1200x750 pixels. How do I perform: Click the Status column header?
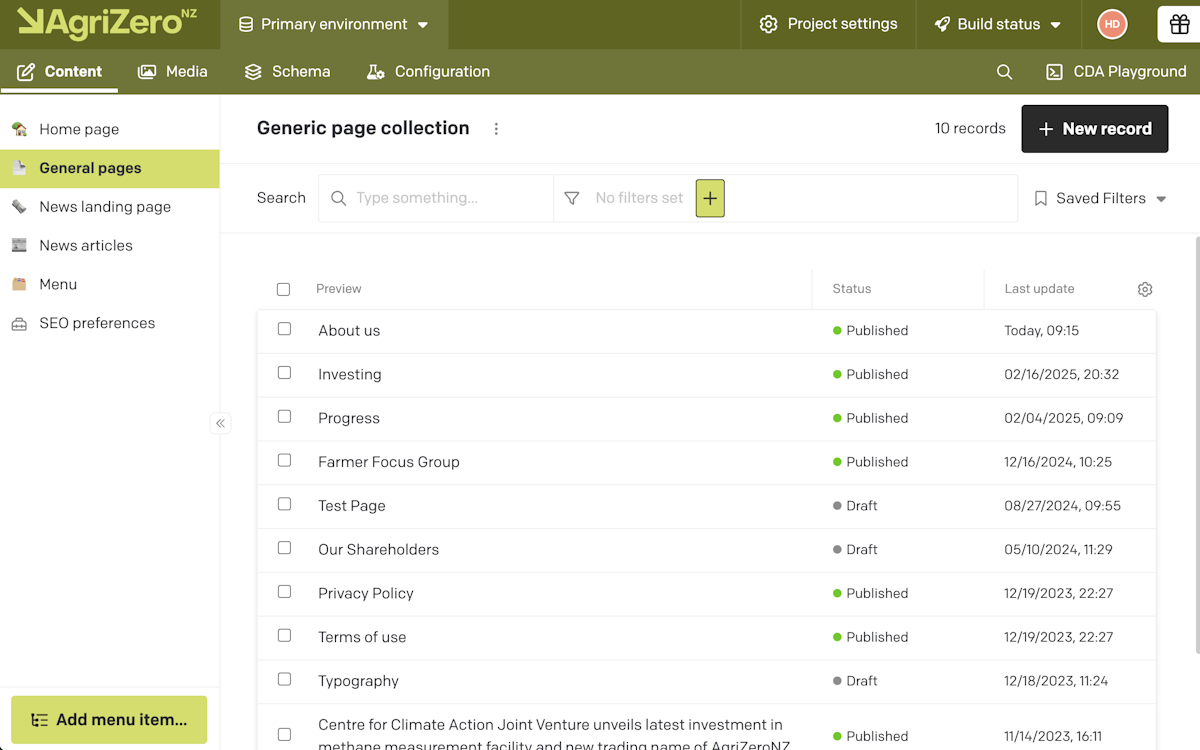pos(852,289)
